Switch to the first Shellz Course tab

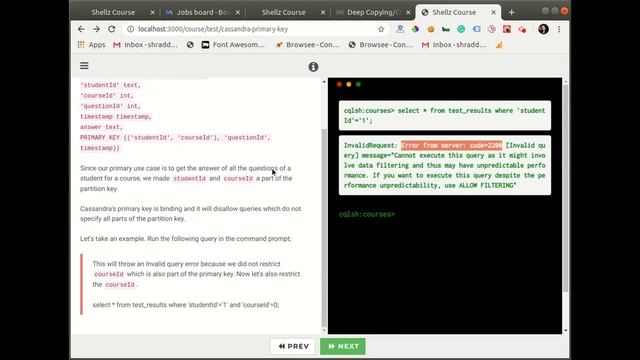click(x=113, y=12)
